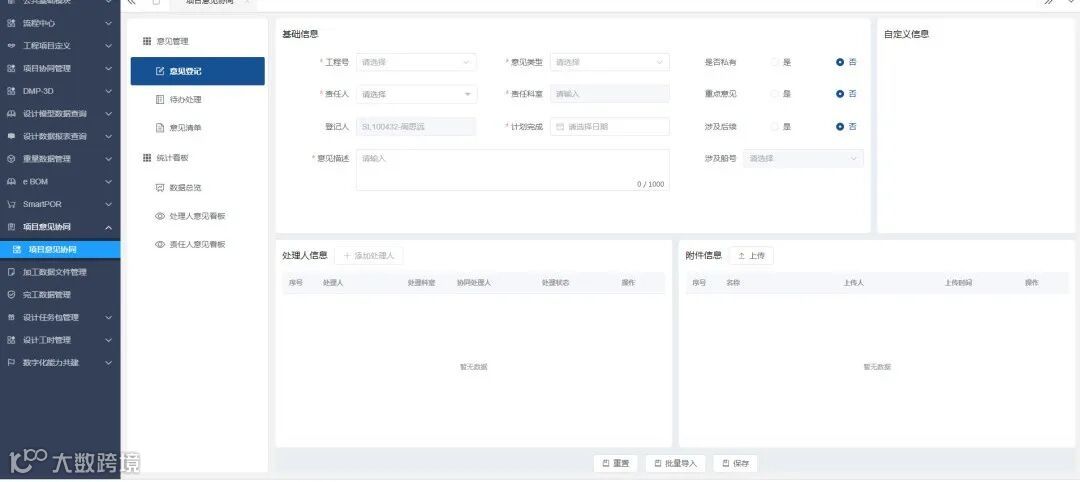Click the 设计工时管理 sidebar icon

point(11,340)
